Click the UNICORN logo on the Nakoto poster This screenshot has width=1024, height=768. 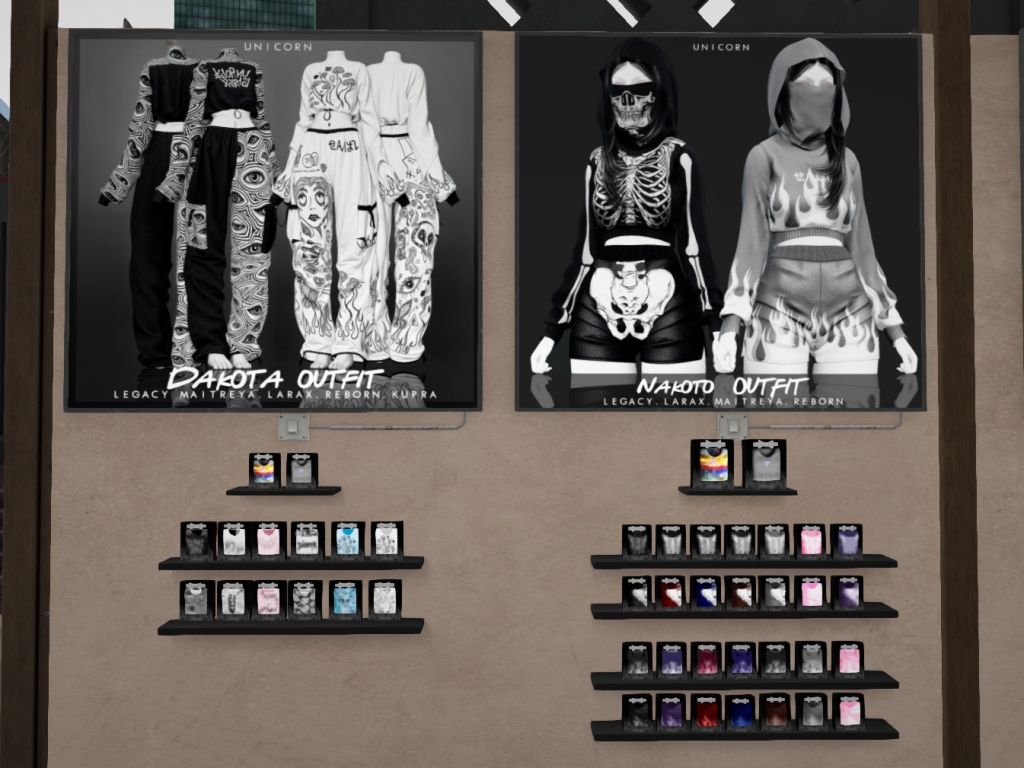pos(719,47)
